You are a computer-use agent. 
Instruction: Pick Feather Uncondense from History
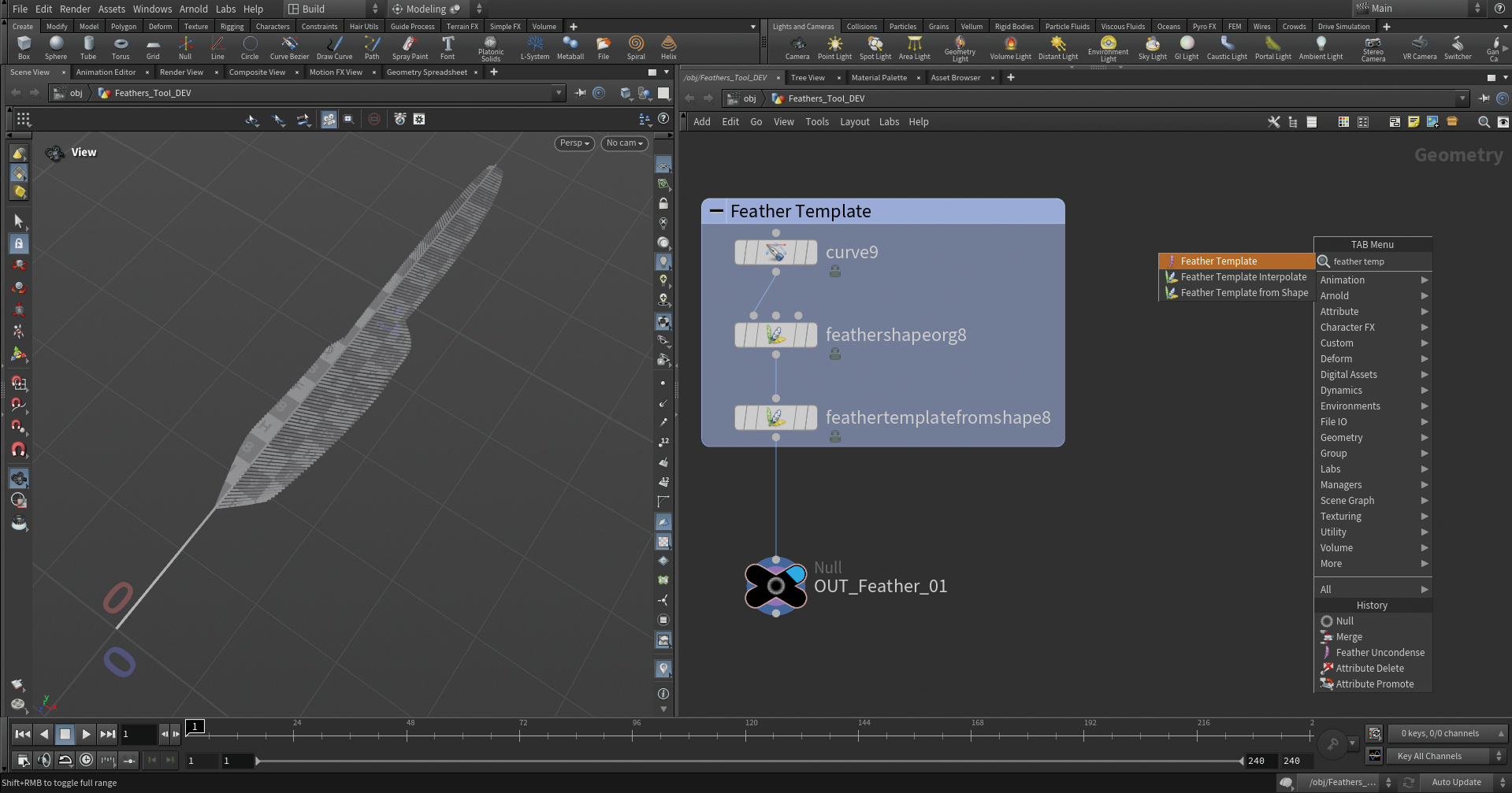pos(1373,653)
